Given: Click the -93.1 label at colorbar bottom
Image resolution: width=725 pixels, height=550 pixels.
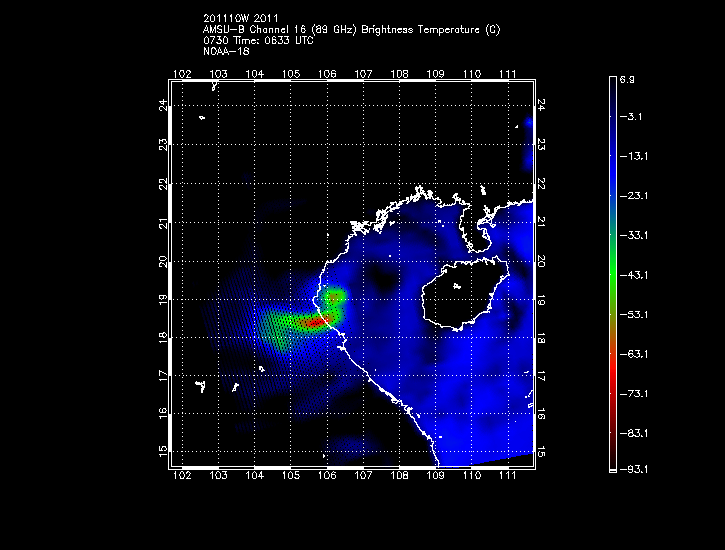Looking at the screenshot, I should (636, 469).
